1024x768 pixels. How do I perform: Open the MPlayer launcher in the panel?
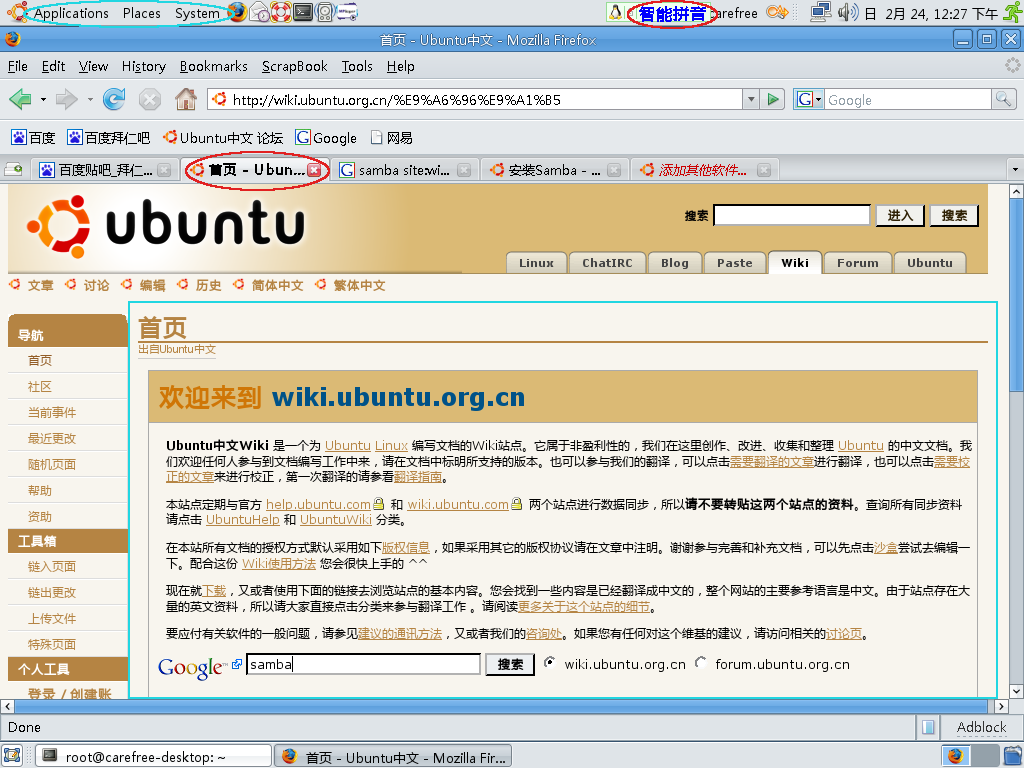point(347,12)
